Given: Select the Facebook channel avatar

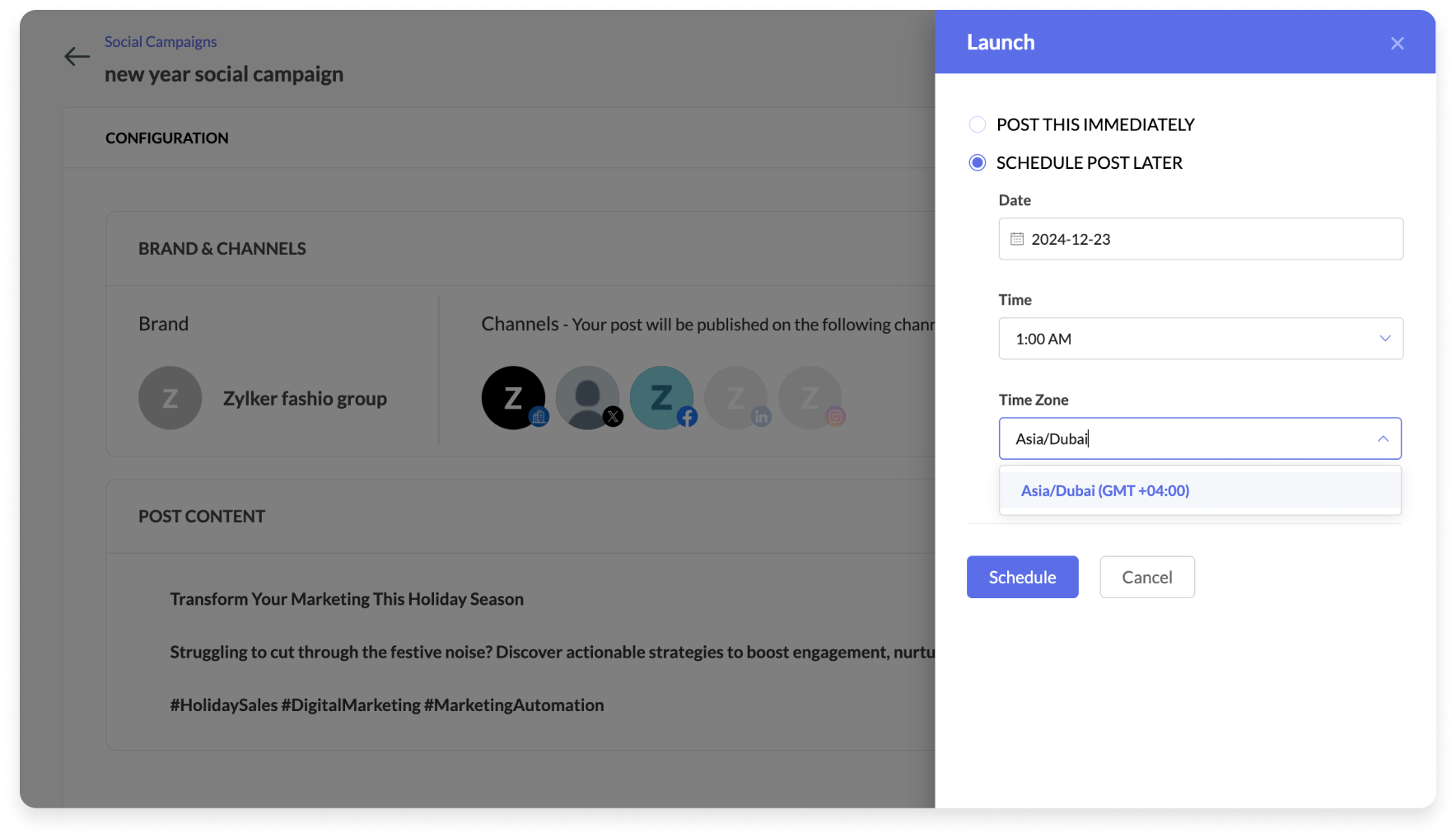Looking at the screenshot, I should (661, 398).
